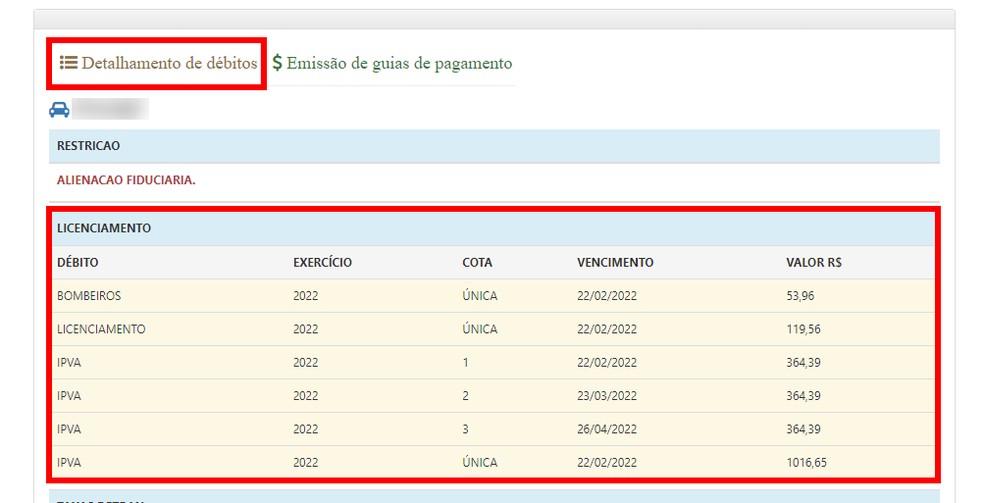This screenshot has height=503, width=984.
Task: Click the blurred license plate field
Action: click(110, 109)
